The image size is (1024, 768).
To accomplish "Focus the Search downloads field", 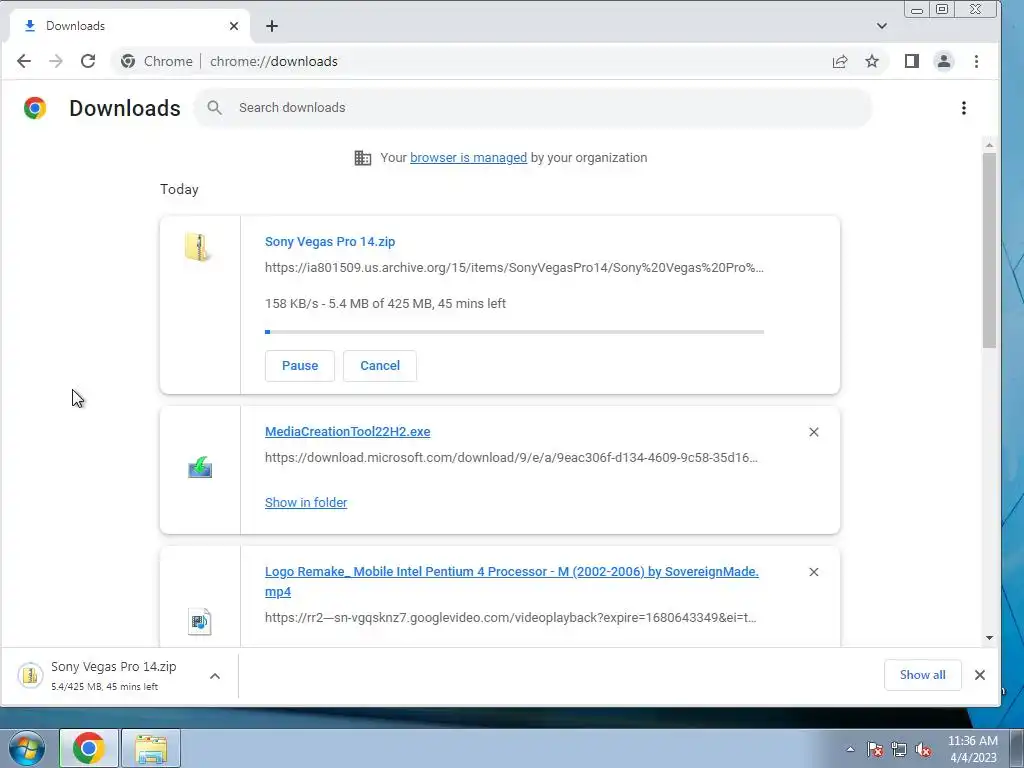I will (533, 108).
